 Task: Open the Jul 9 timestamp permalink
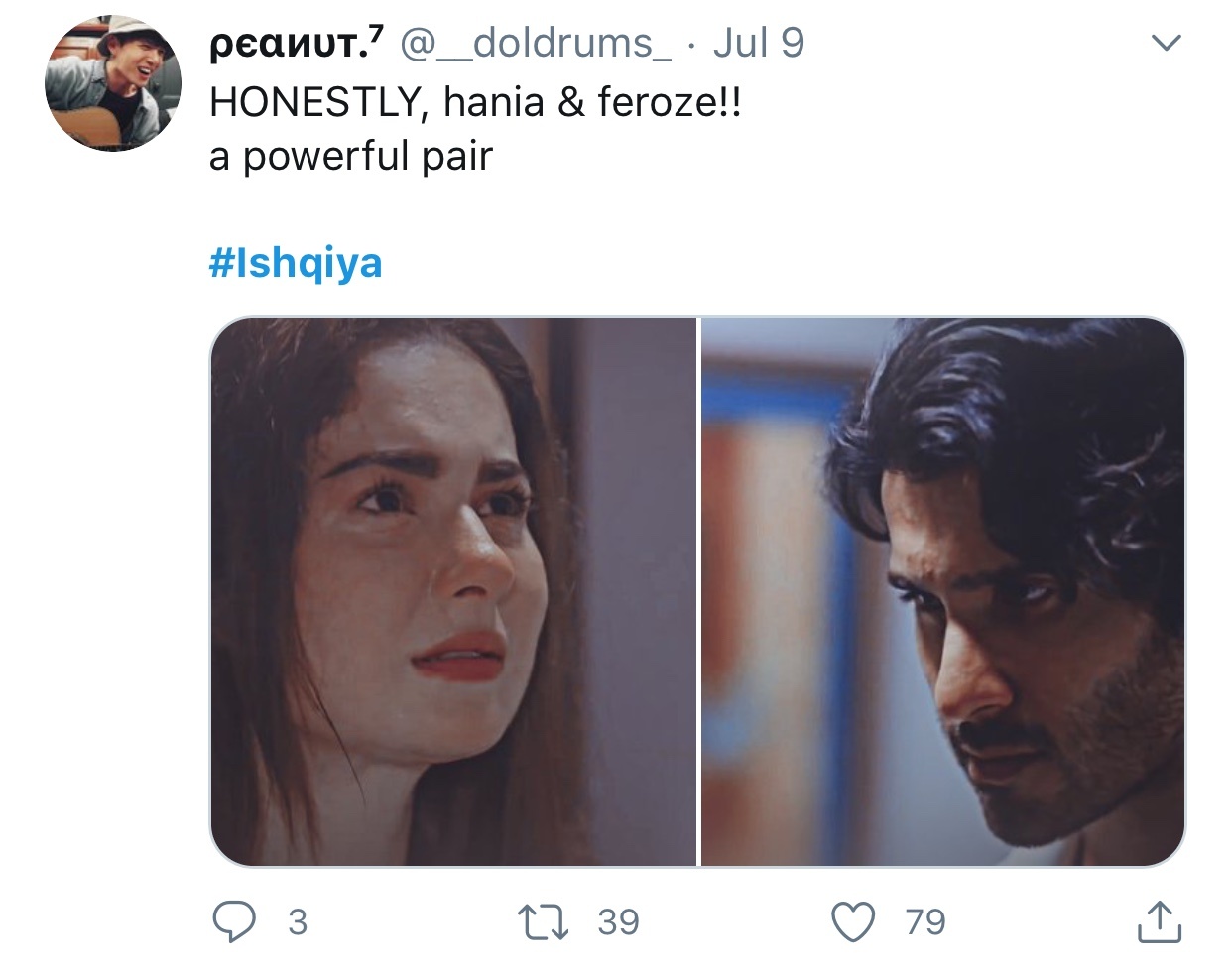[x=758, y=43]
